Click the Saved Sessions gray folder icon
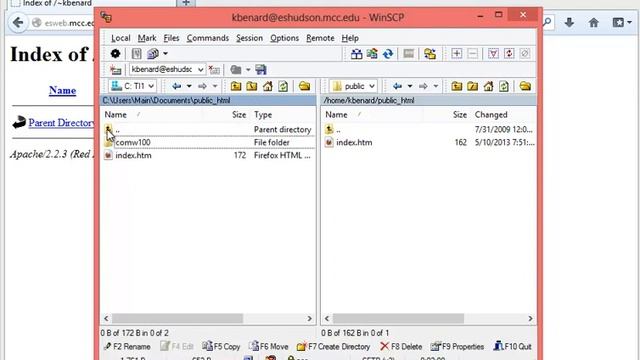Screen dimensions: 640x360 (x=236, y=70)
